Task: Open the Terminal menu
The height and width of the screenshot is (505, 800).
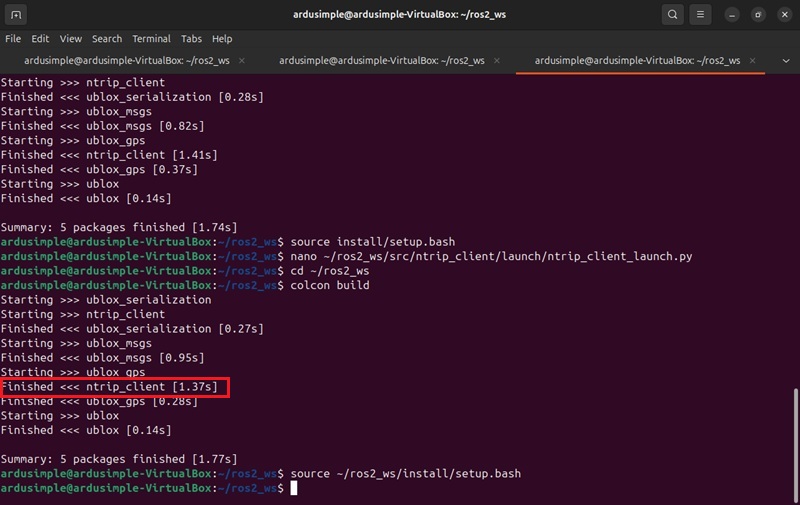Action: point(151,39)
